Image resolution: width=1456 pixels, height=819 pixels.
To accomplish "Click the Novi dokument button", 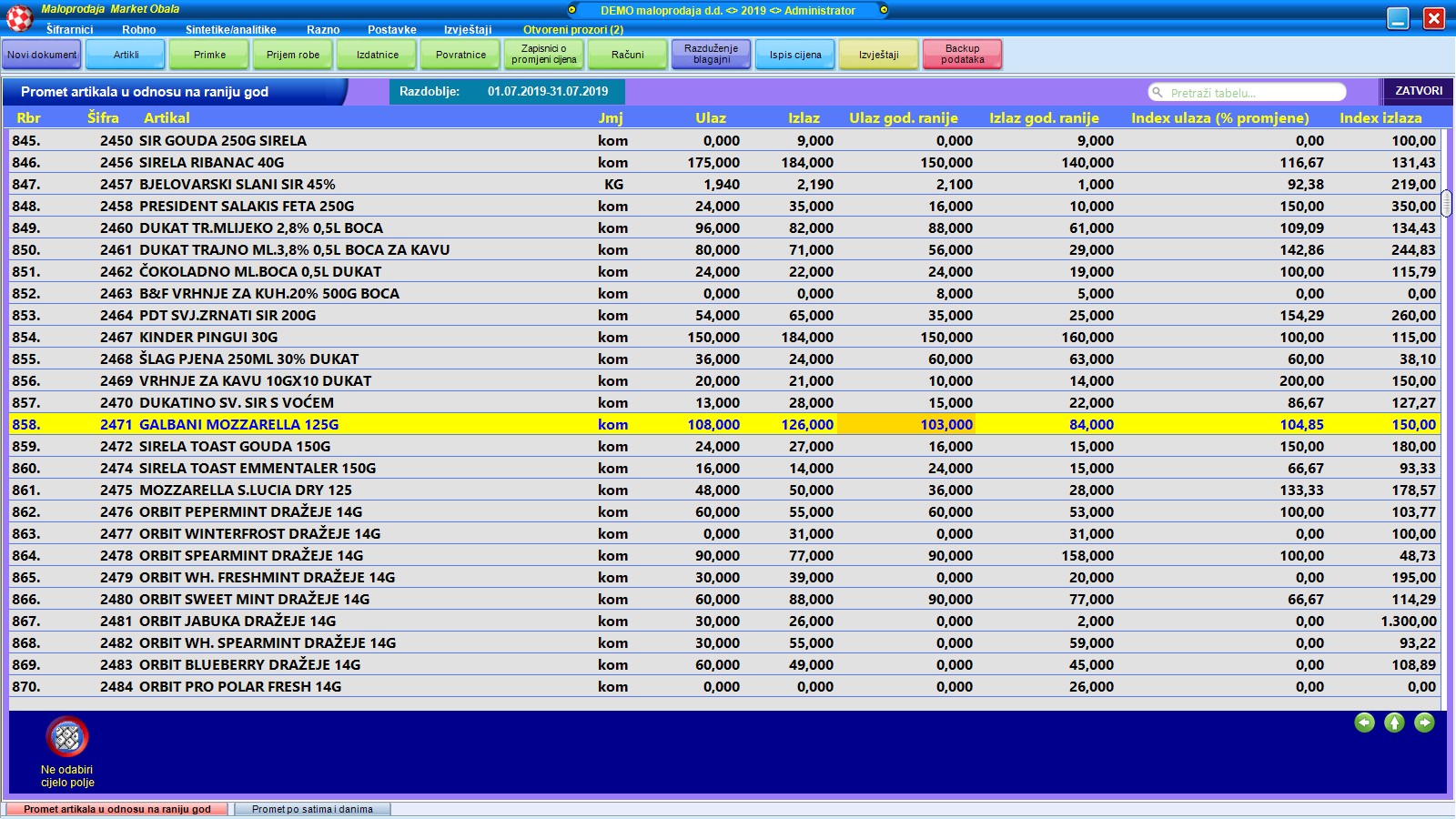I will [42, 55].
